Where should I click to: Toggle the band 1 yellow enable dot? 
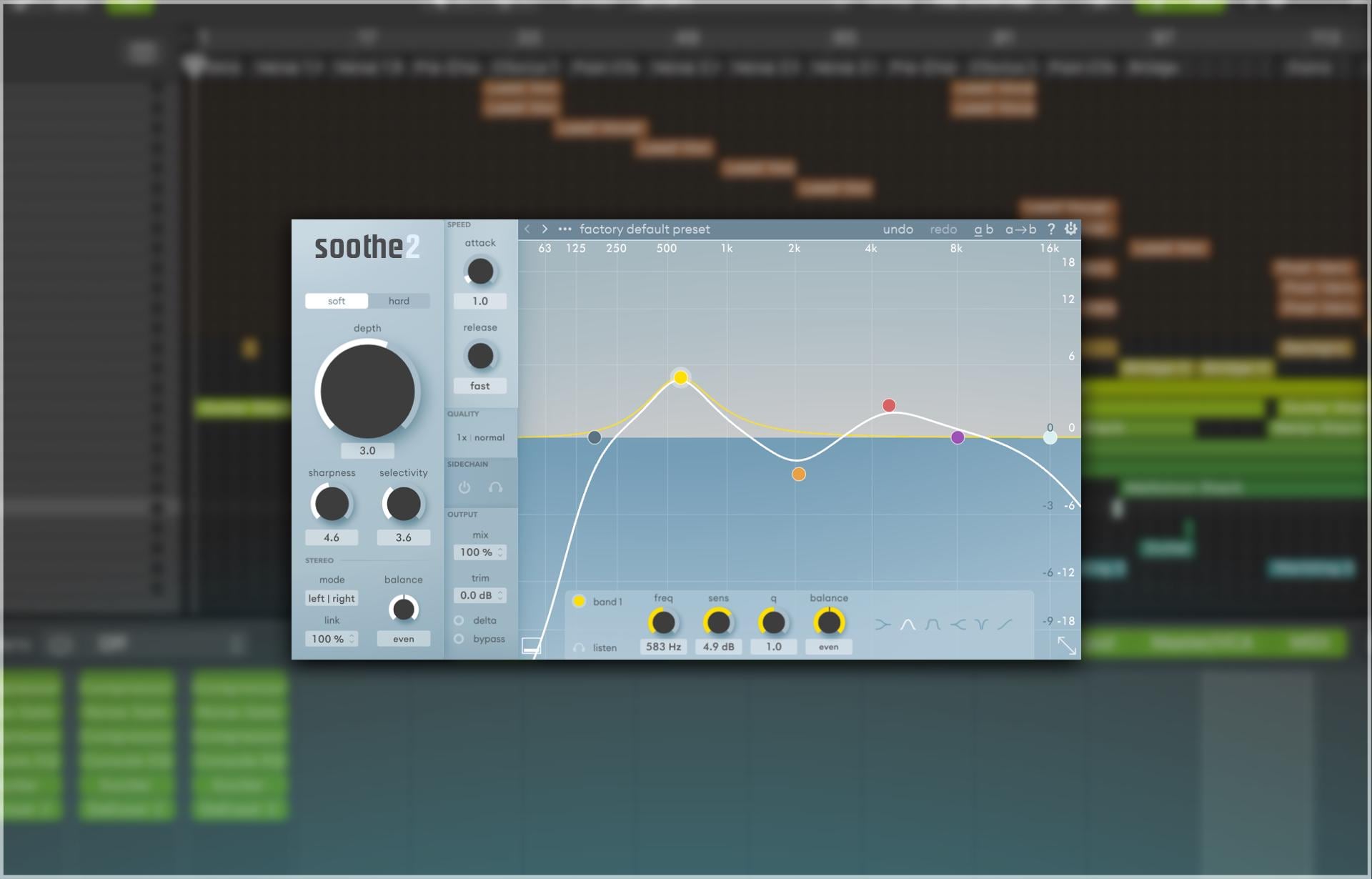click(x=579, y=601)
